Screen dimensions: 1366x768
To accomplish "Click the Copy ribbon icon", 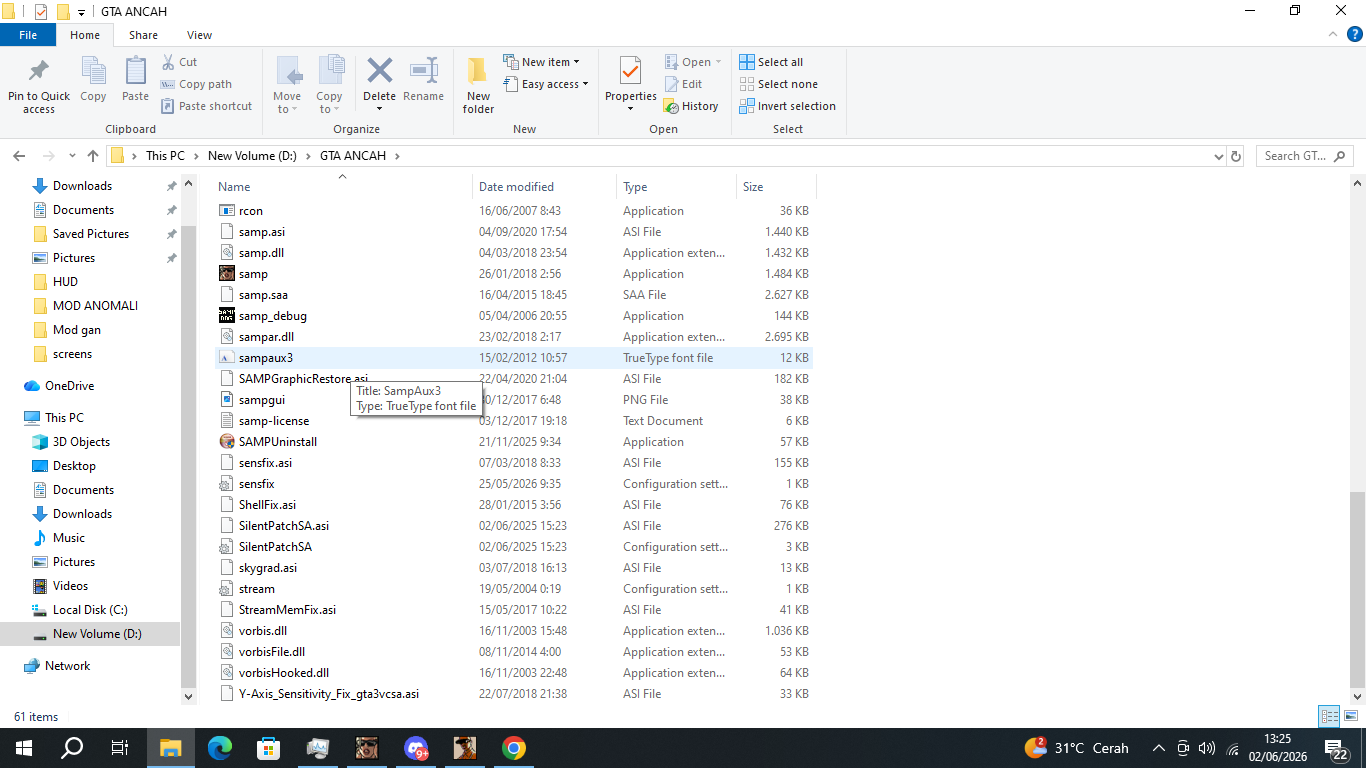I will click(x=93, y=71).
